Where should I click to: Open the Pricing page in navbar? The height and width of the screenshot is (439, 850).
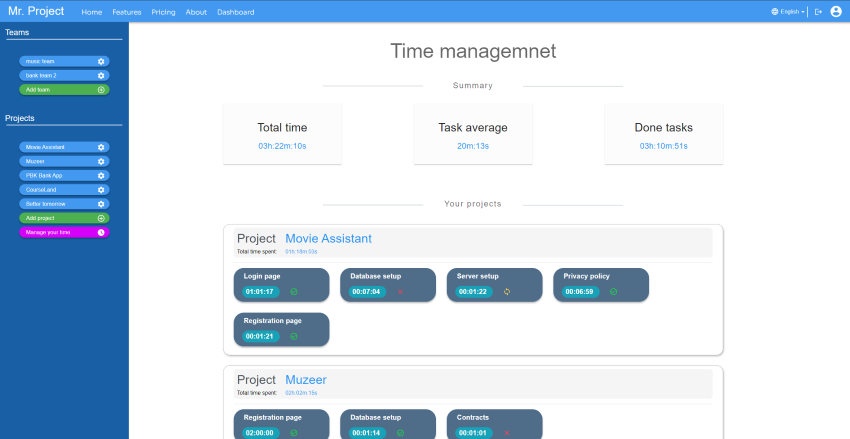163,12
